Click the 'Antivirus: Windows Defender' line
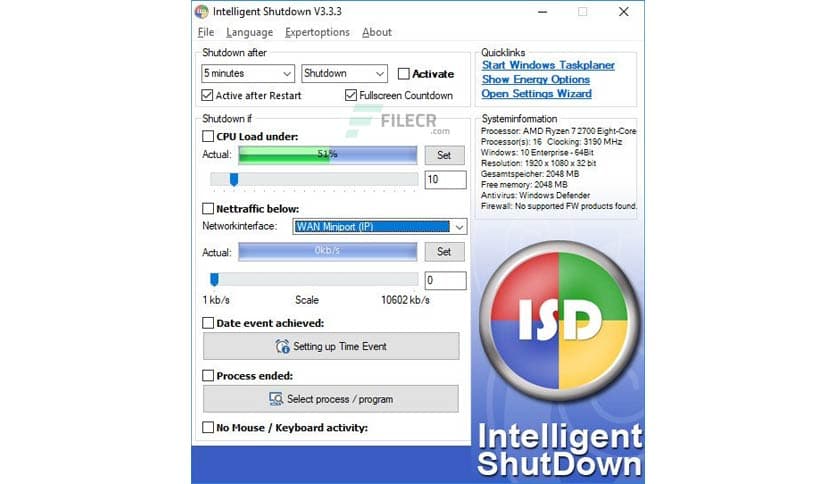The height and width of the screenshot is (484, 836). pyautogui.click(x=535, y=195)
